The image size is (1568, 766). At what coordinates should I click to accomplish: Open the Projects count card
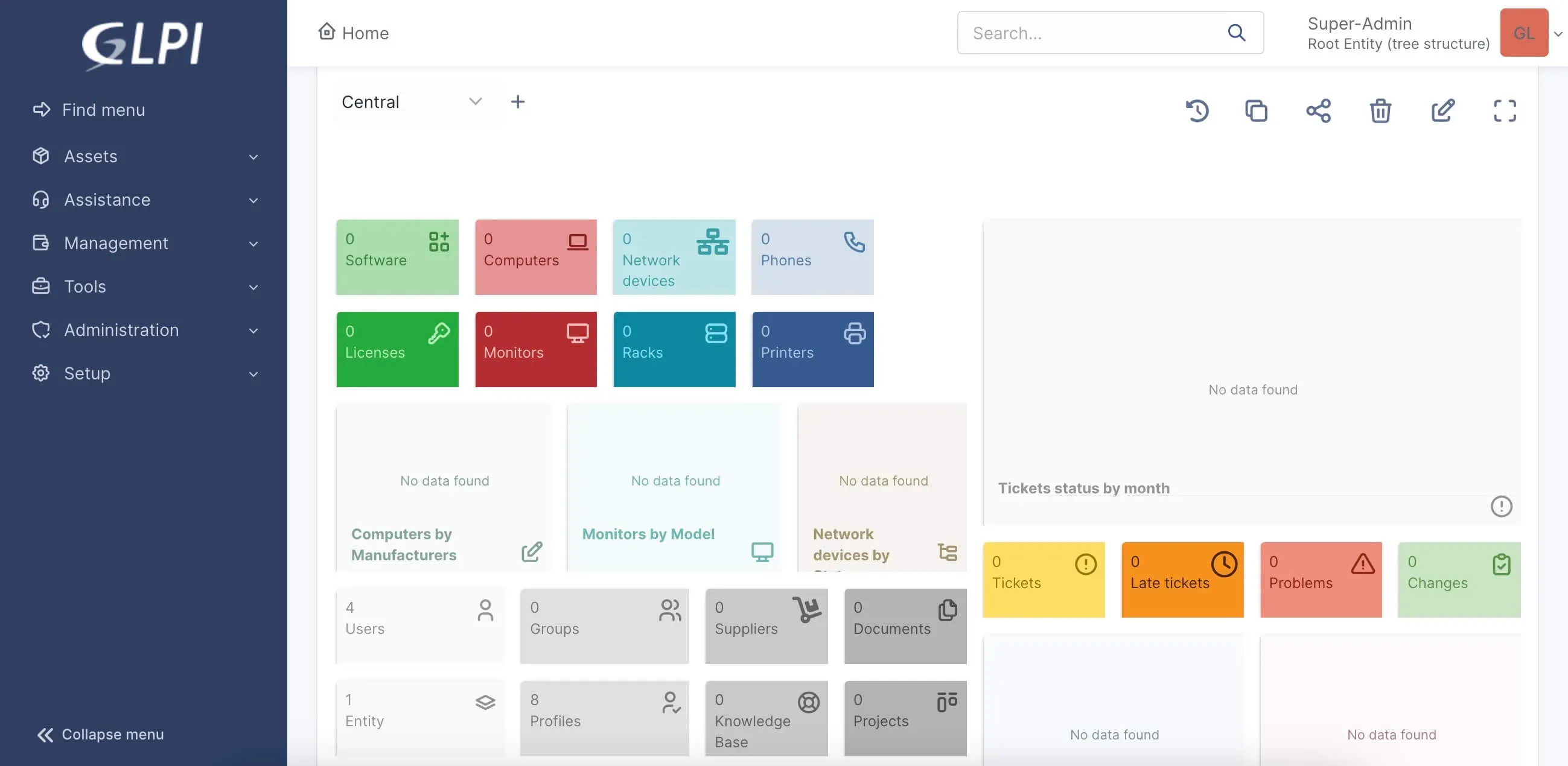[x=905, y=718]
